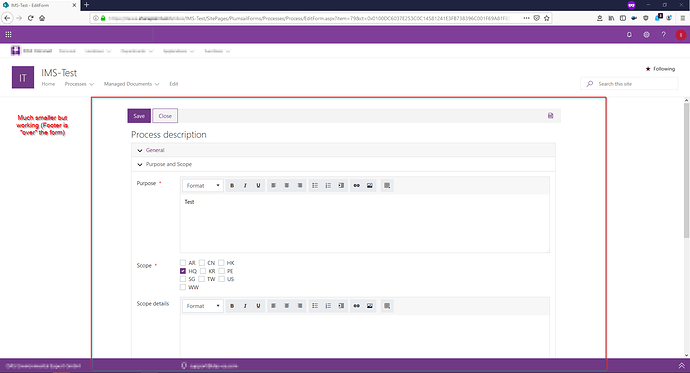Align text left in the Purpose editor

click(273, 186)
